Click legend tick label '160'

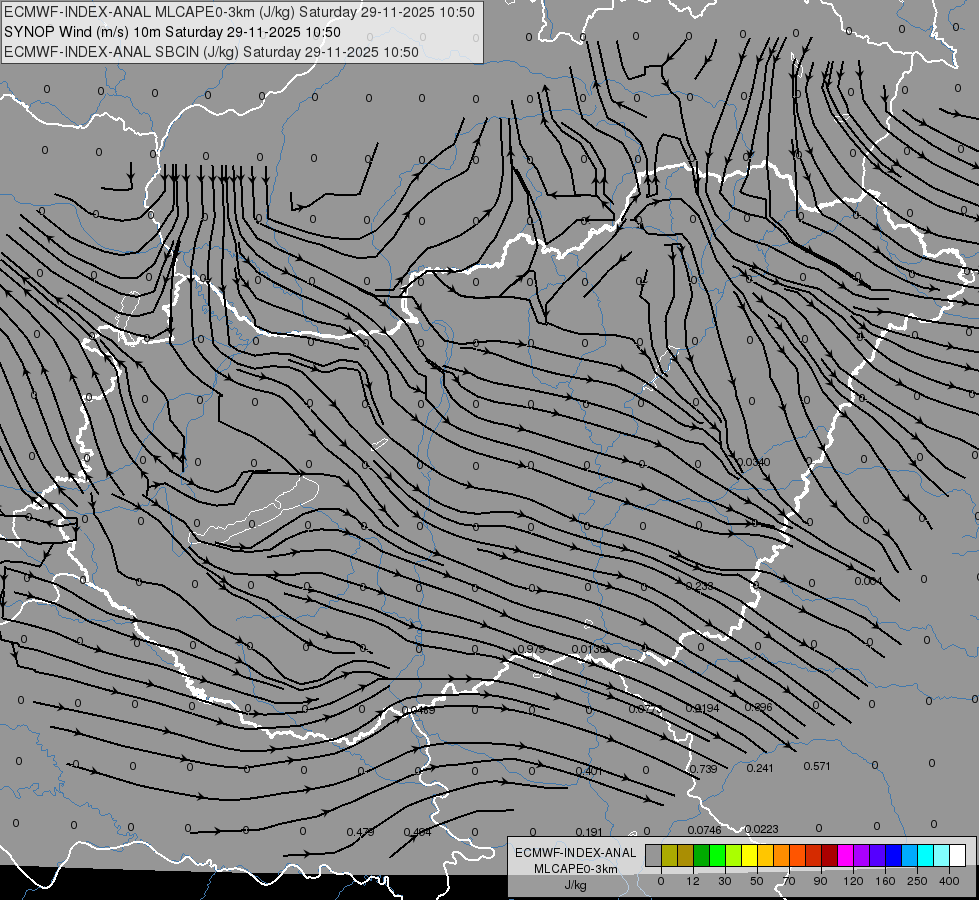[885, 881]
